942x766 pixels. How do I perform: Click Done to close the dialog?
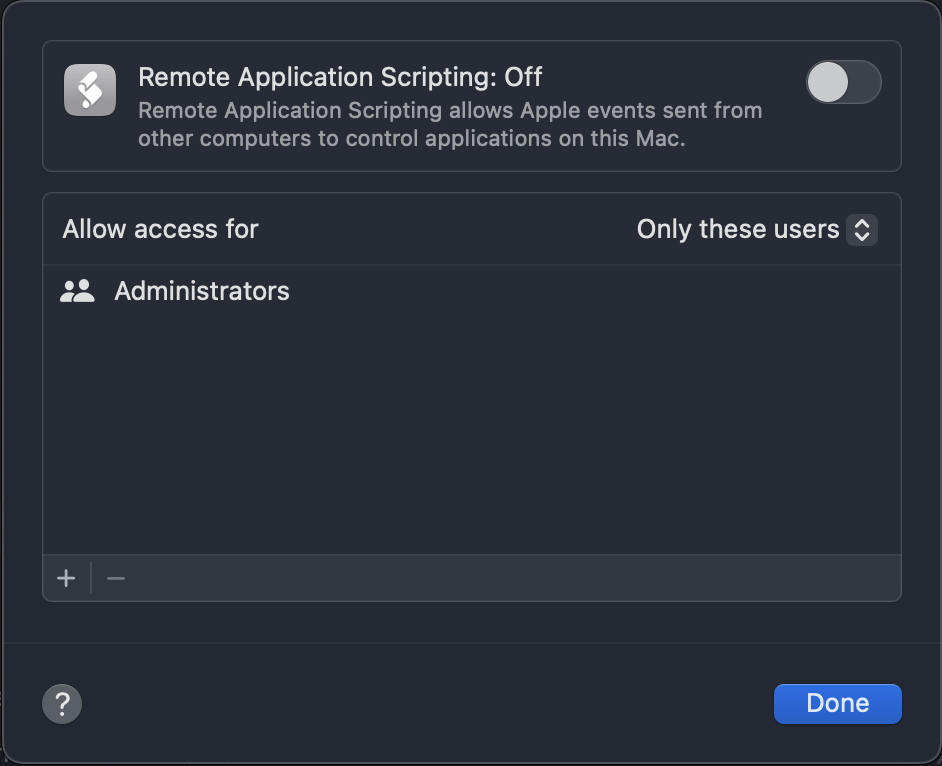pyautogui.click(x=837, y=703)
